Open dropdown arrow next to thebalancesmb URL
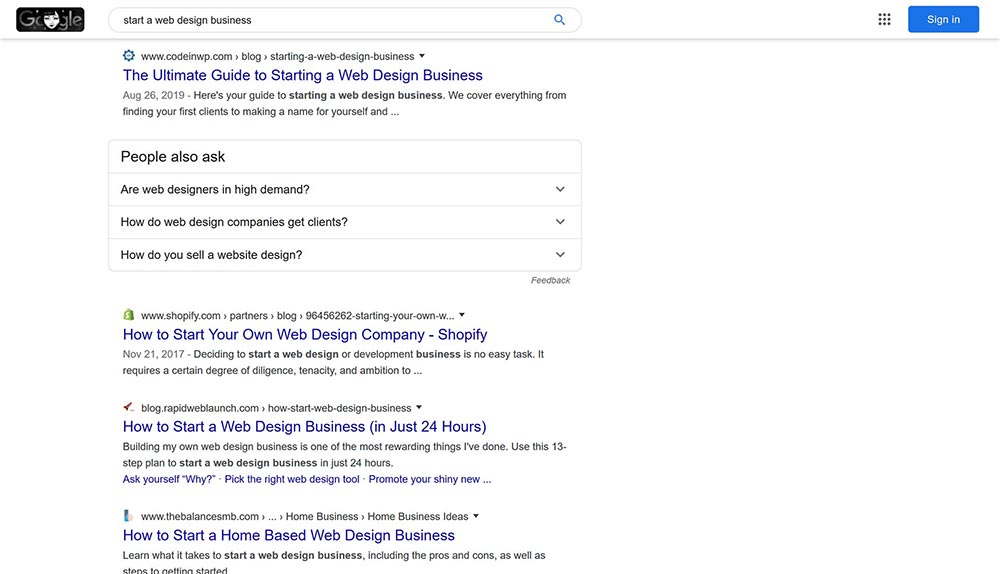Screen dimensions: 1000x574 point(476,516)
